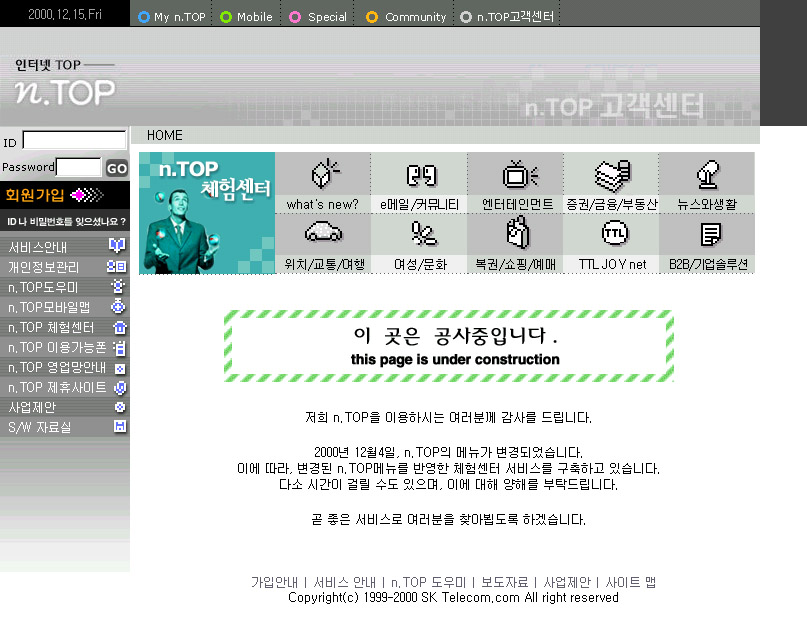Open My n.TOP in top navigation
Screen dimensions: 807x631
[172, 17]
